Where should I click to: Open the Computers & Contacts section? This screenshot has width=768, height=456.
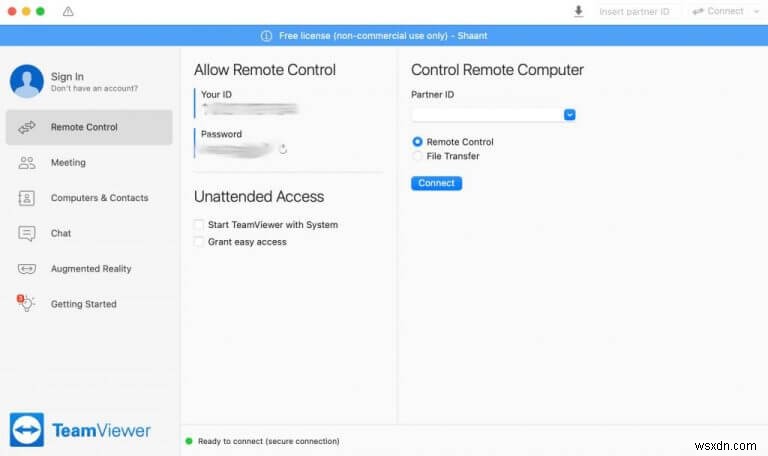click(89, 198)
